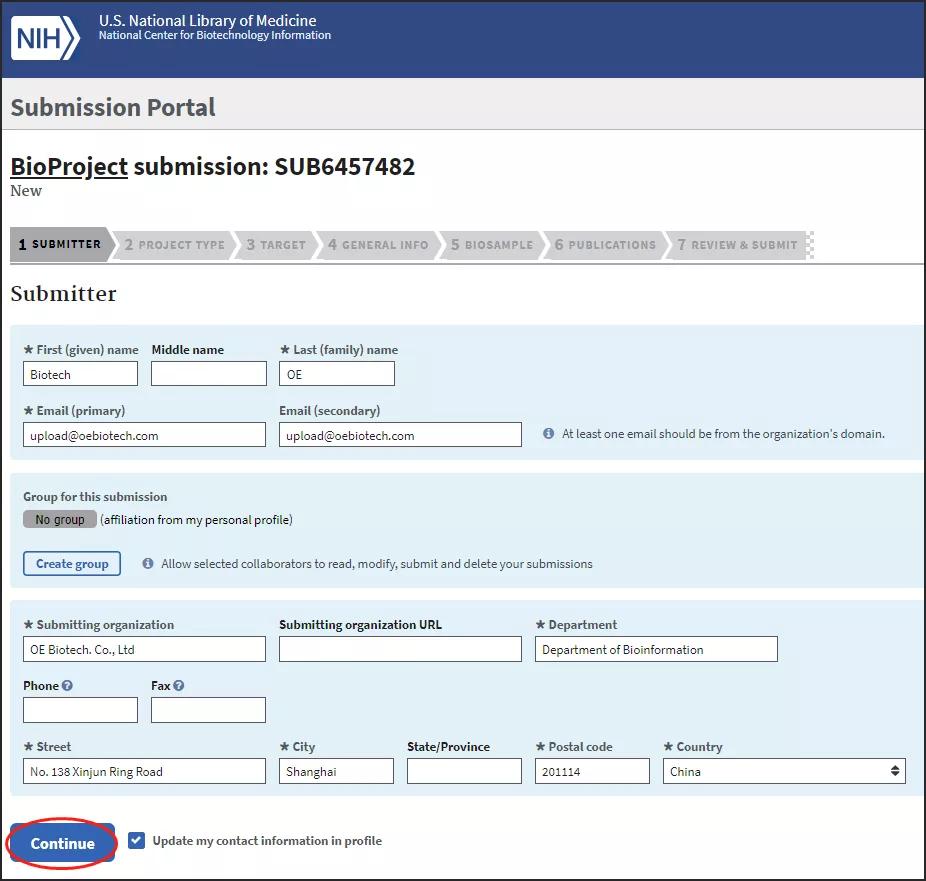
Task: Click the City field
Action: [337, 771]
